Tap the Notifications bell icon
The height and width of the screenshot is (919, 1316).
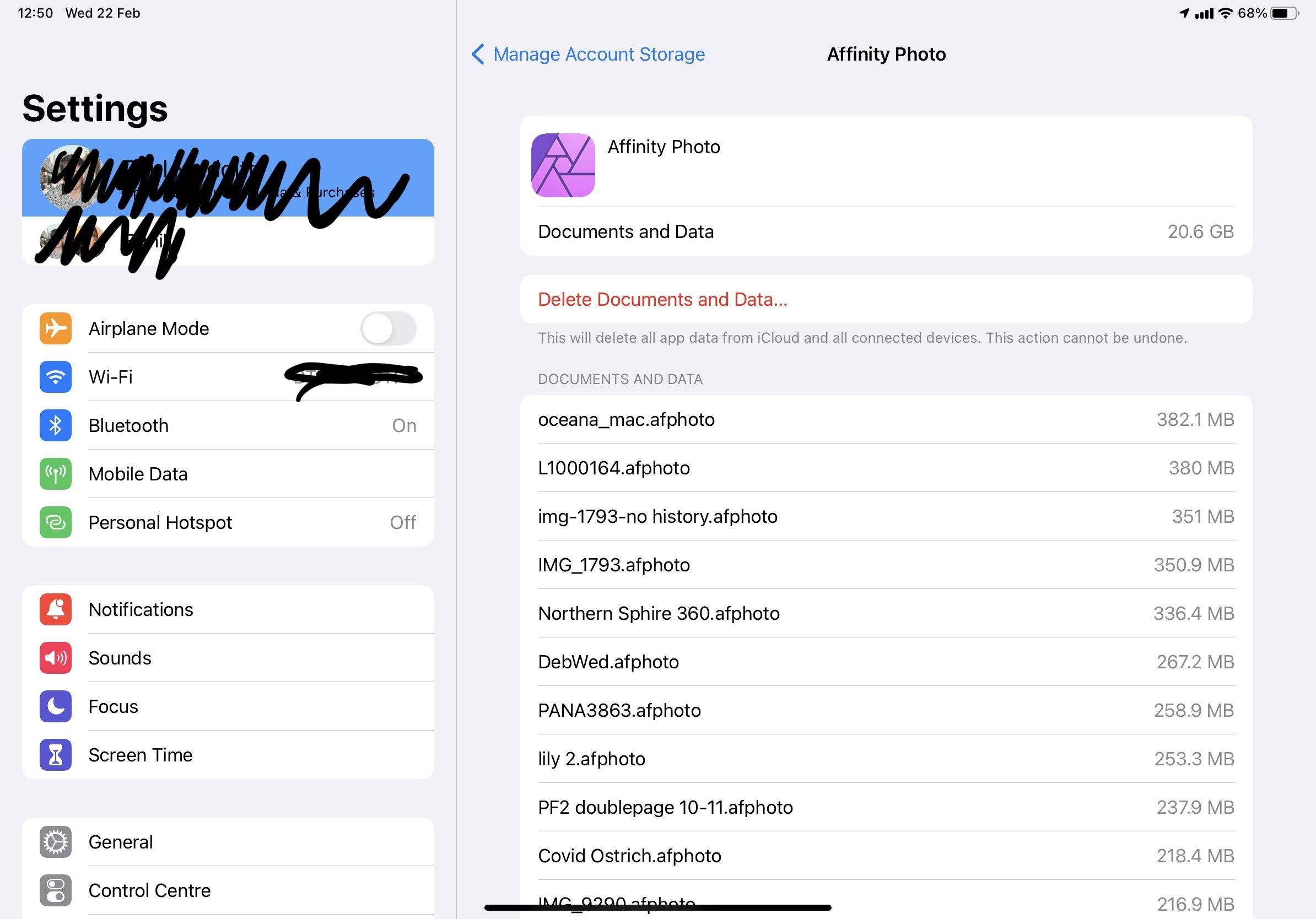pyautogui.click(x=56, y=609)
